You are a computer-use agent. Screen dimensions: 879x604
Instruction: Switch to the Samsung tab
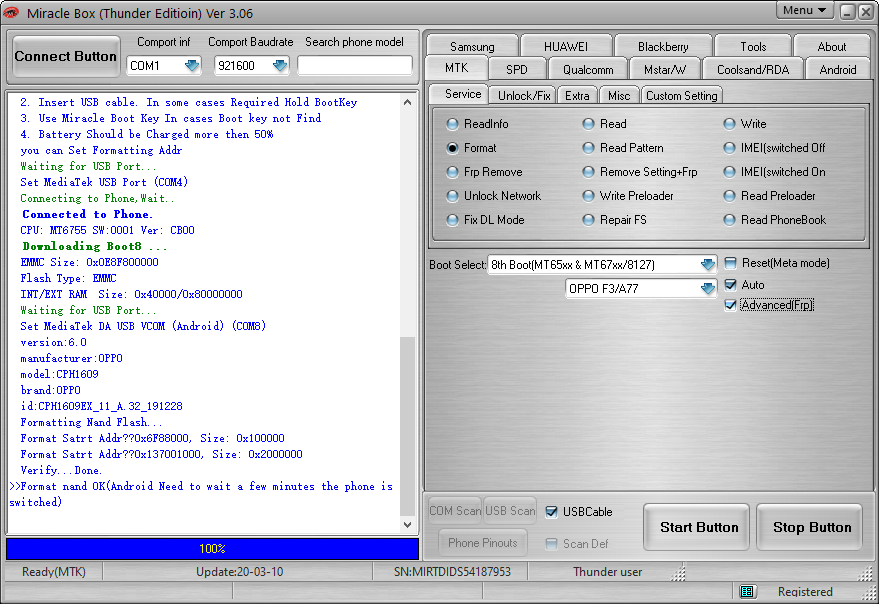(x=472, y=47)
